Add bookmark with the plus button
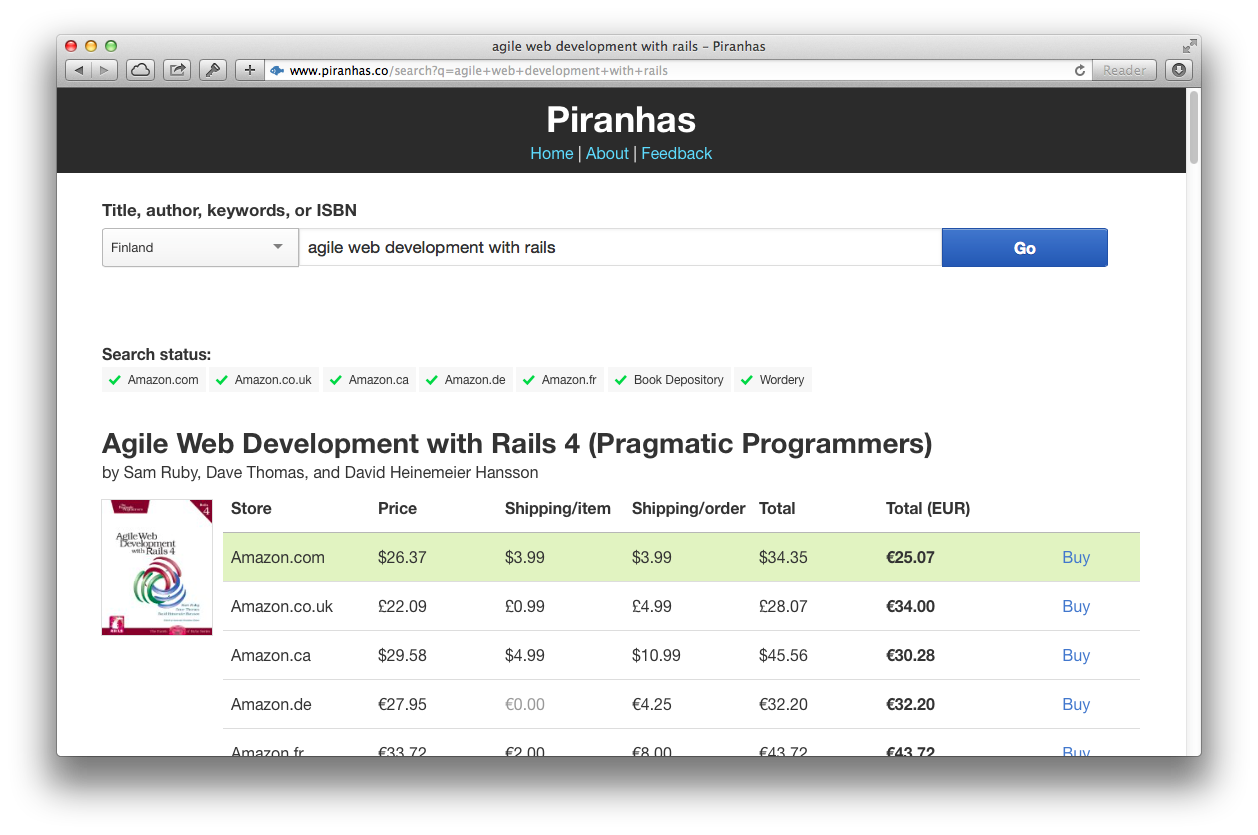 [x=250, y=70]
